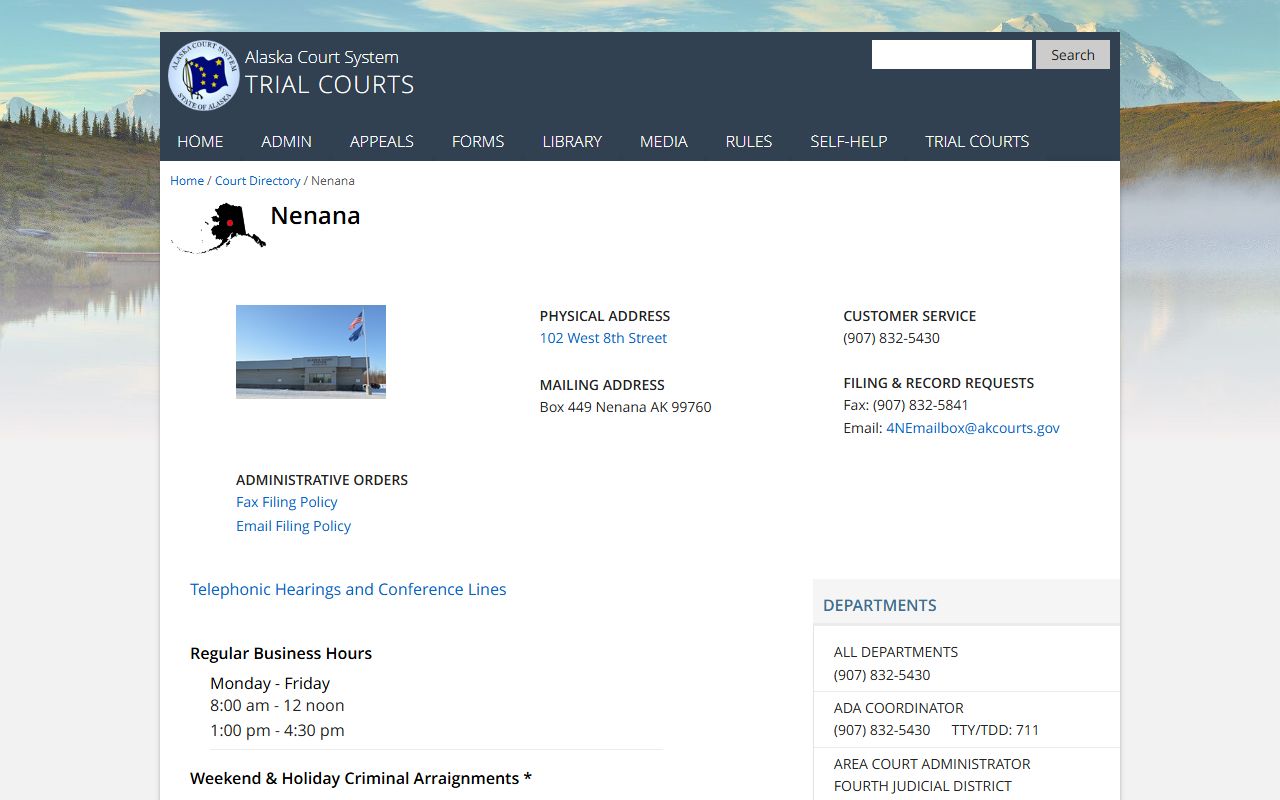Open the HOME menu item

click(x=200, y=141)
